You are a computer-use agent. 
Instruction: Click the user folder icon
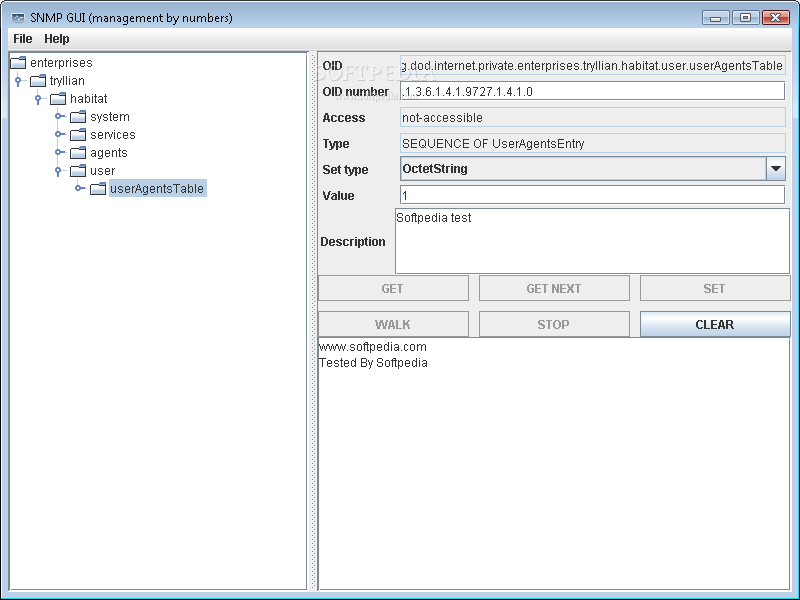tap(77, 170)
